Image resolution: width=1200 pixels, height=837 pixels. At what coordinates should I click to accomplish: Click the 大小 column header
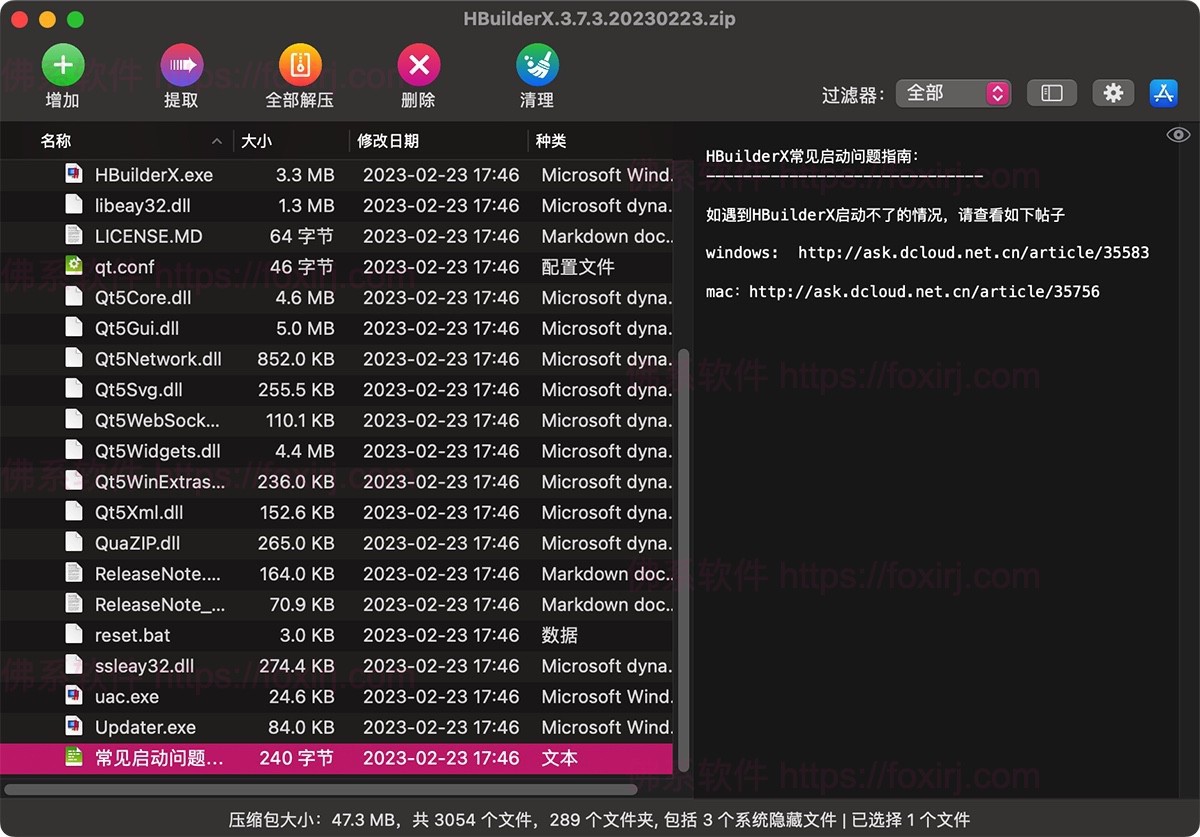(x=257, y=141)
